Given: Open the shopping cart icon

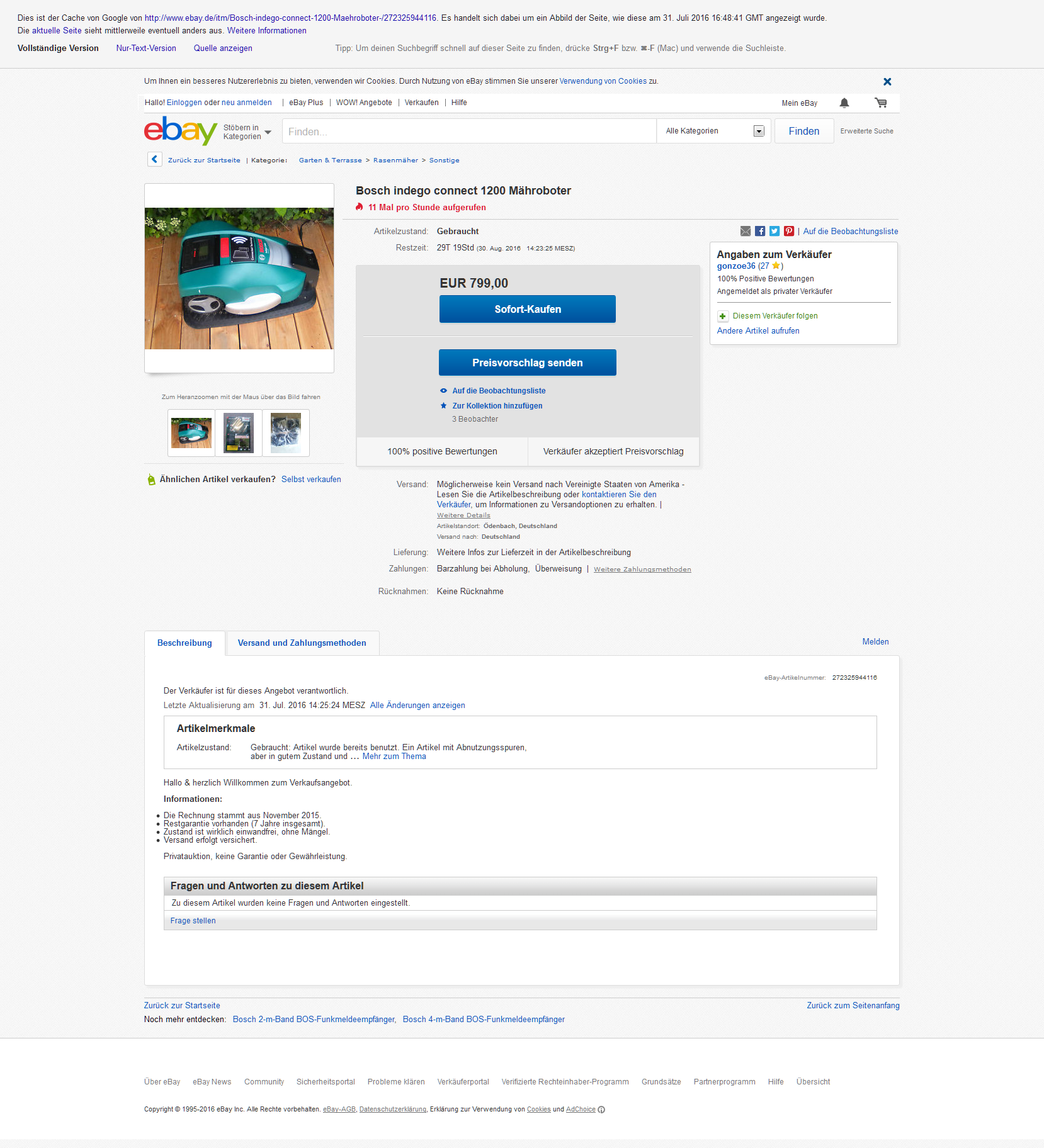Looking at the screenshot, I should 880,103.
